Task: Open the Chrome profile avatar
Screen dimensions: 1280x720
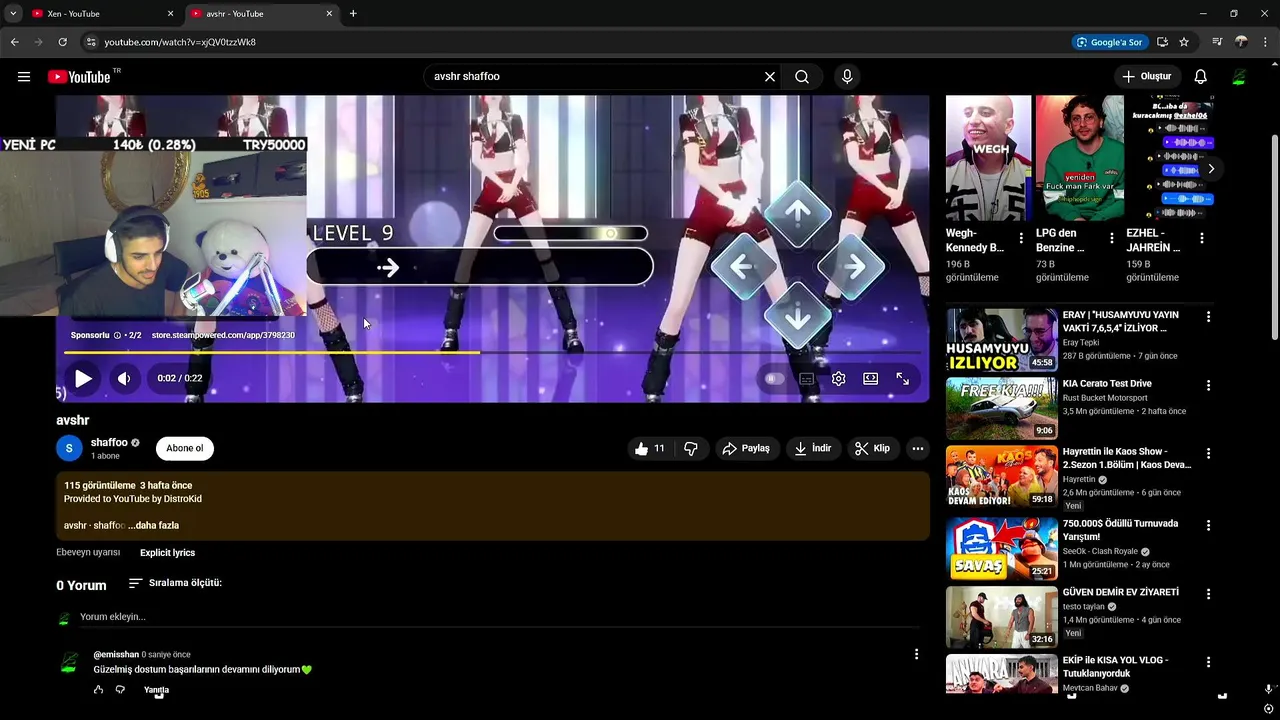Action: [1241, 42]
